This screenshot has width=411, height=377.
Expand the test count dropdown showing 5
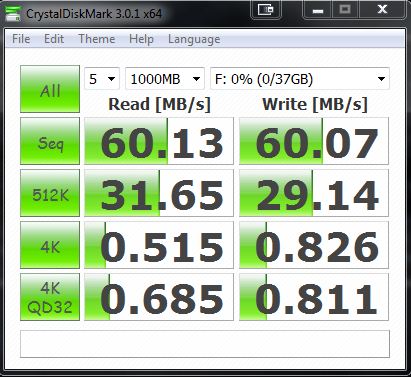click(x=102, y=79)
